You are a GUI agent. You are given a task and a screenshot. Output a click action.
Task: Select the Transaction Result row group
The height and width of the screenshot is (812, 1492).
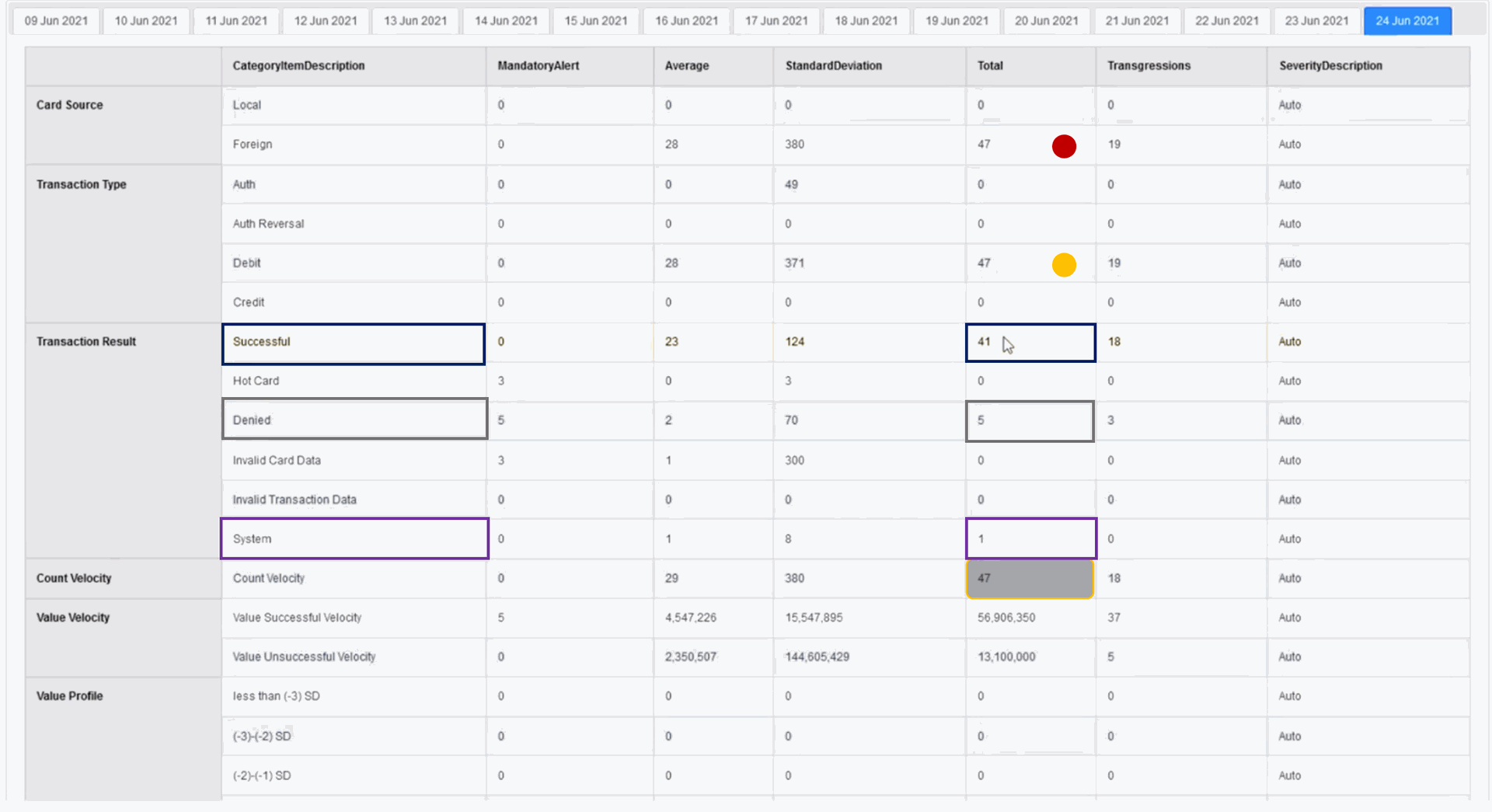tap(86, 342)
